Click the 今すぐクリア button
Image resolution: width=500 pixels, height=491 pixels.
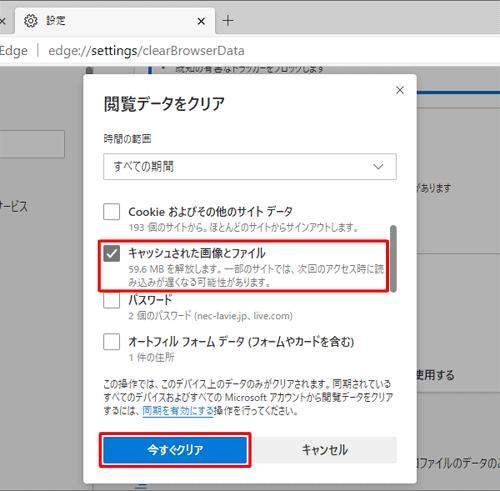click(175, 450)
